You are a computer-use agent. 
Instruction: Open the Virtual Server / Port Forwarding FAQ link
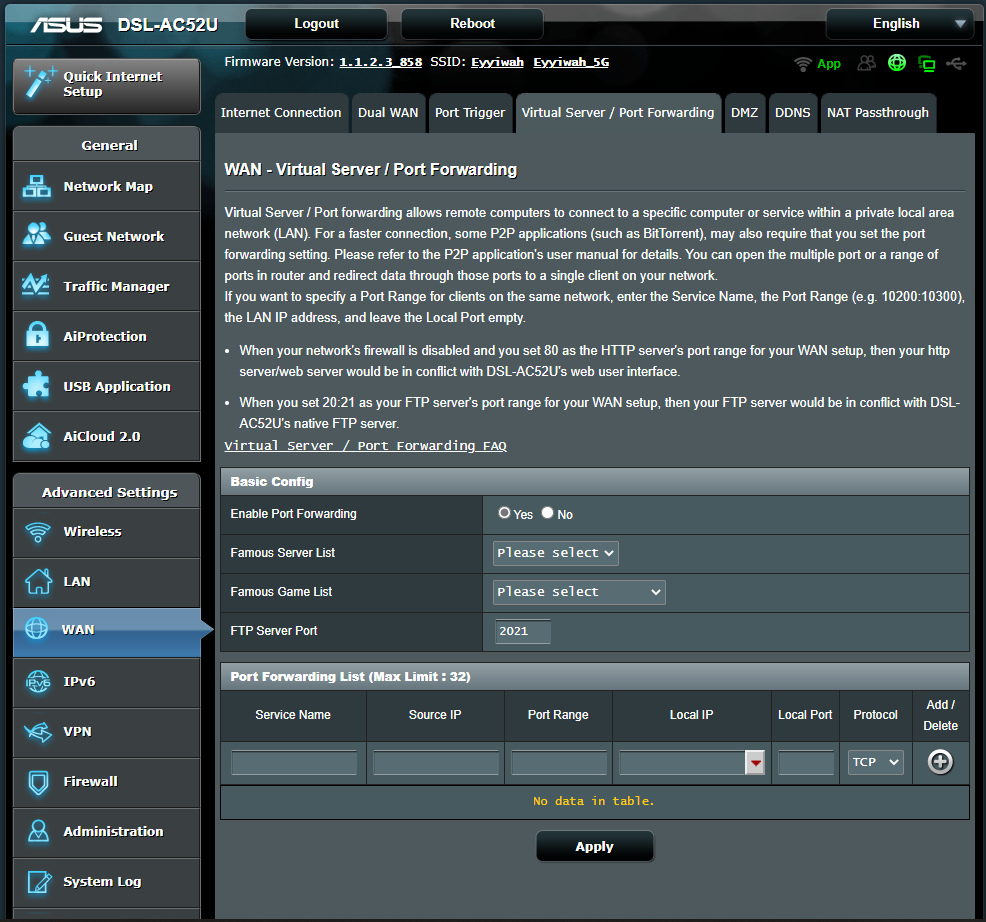(x=365, y=446)
